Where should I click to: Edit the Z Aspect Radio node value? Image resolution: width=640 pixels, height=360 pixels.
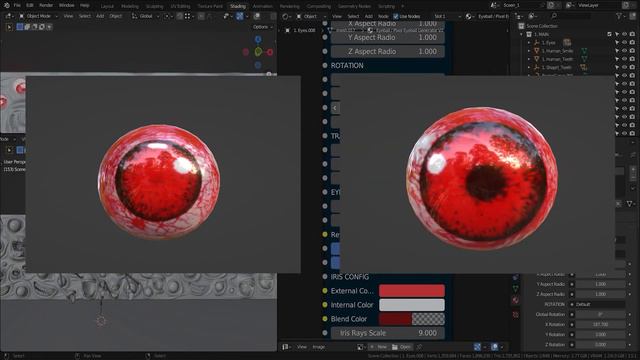coord(387,51)
